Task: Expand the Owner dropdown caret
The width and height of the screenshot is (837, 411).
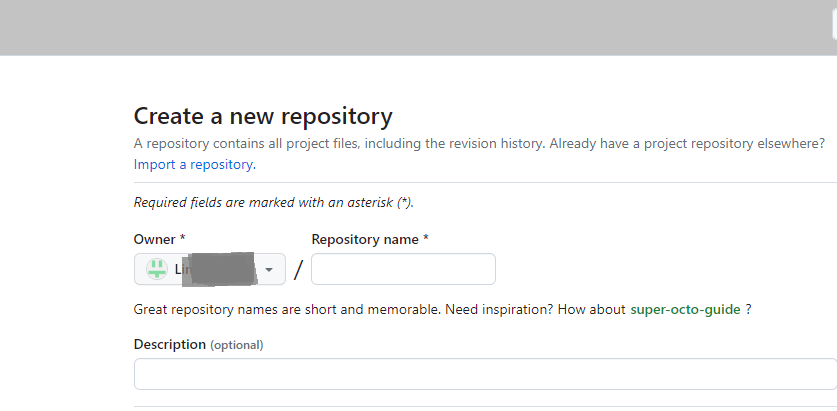Action: click(270, 270)
